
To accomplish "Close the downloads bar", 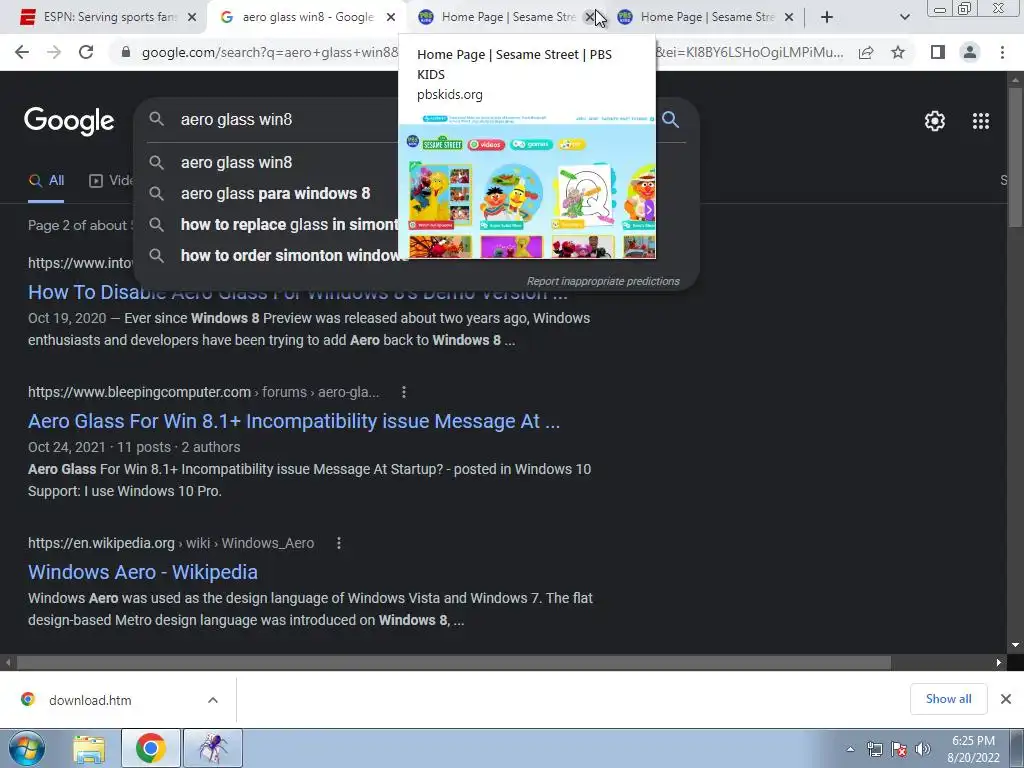I will [1006, 699].
